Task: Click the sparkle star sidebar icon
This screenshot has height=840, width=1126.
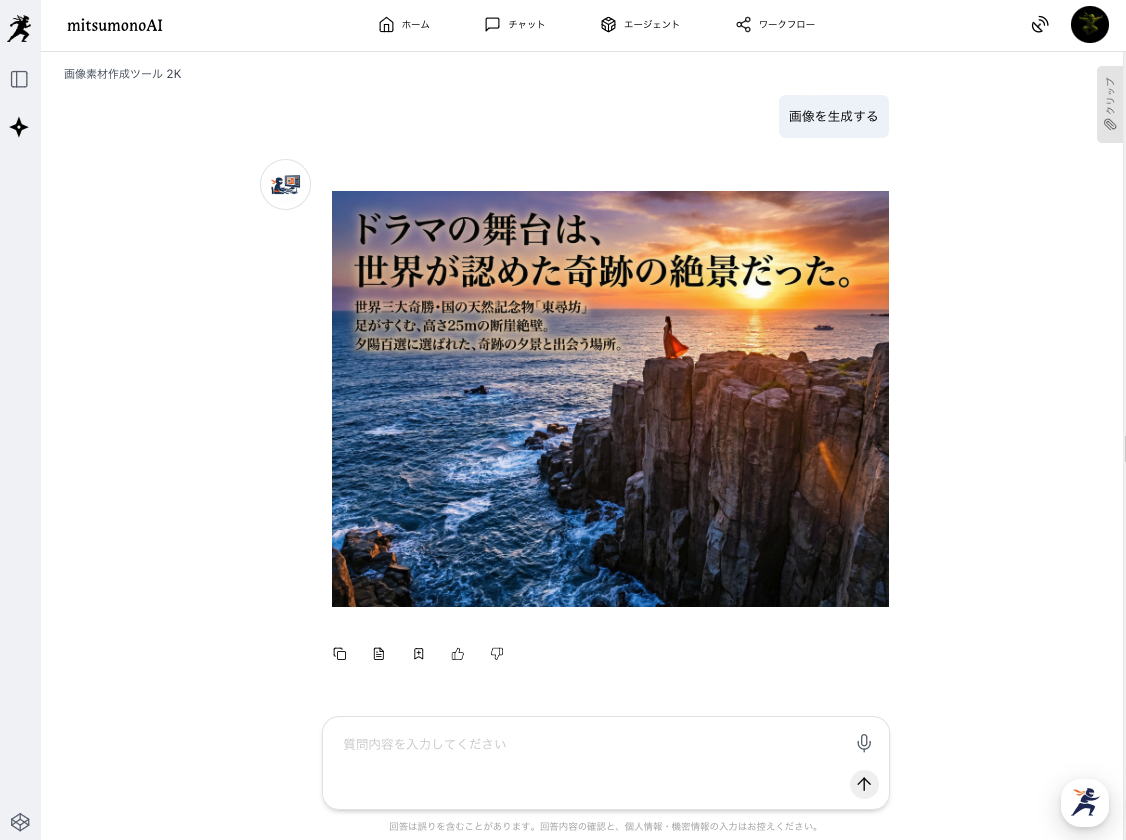Action: coord(19,127)
